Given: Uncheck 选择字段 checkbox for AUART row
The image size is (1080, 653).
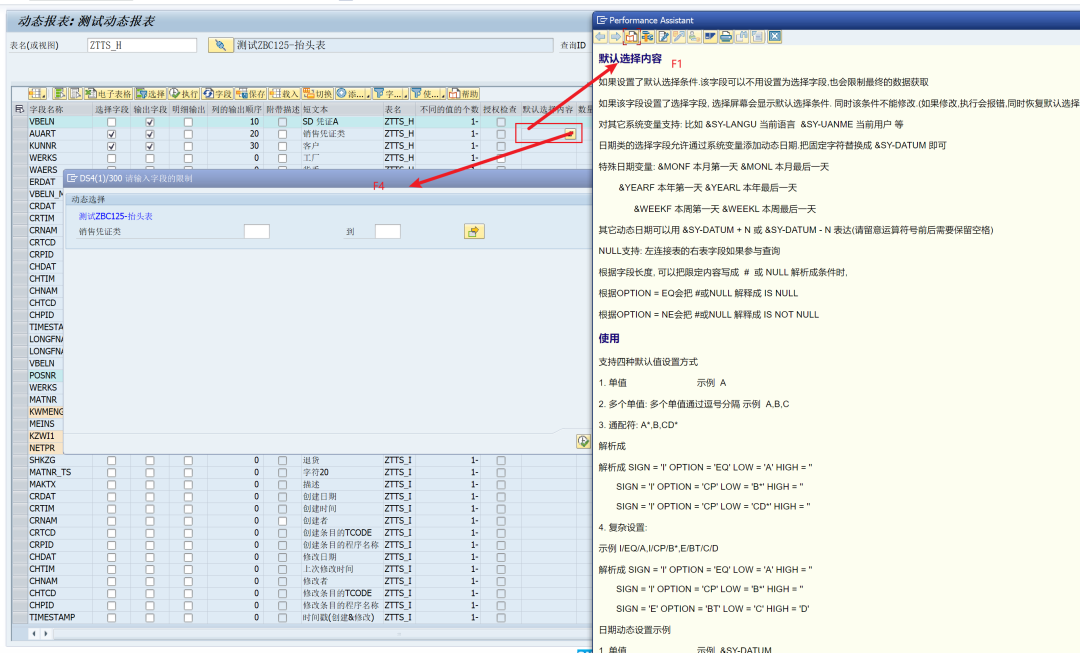Looking at the screenshot, I should [x=112, y=134].
